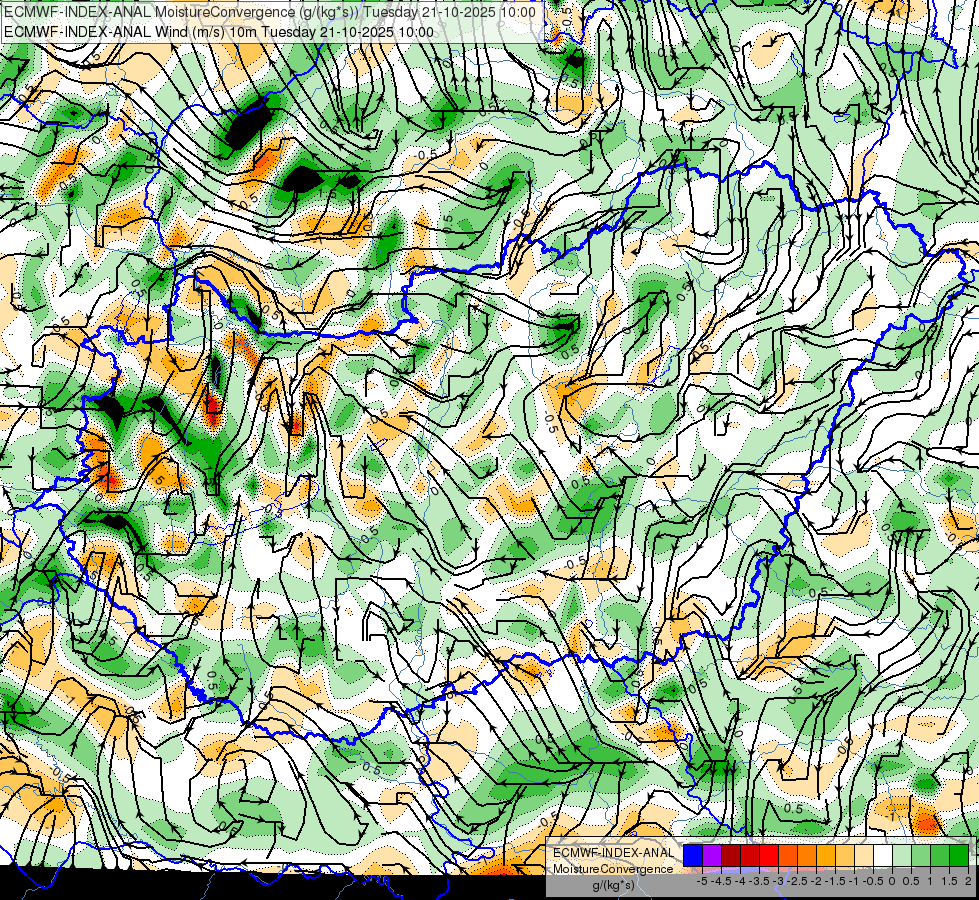Viewport: 979px width, 900px height.
Task: Click the legend scale value '-1.5'
Action: click(x=835, y=881)
